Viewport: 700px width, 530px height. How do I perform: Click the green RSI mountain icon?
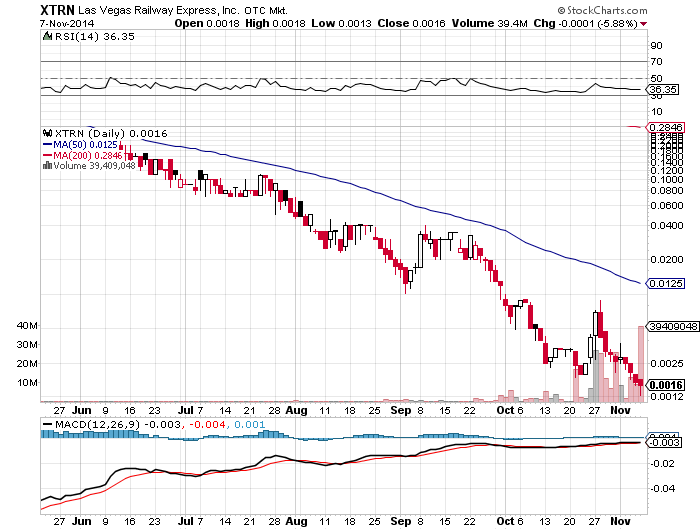click(47, 36)
